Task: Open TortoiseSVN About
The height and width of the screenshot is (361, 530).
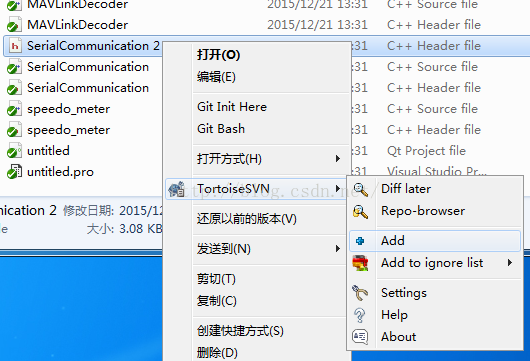Action: (399, 337)
